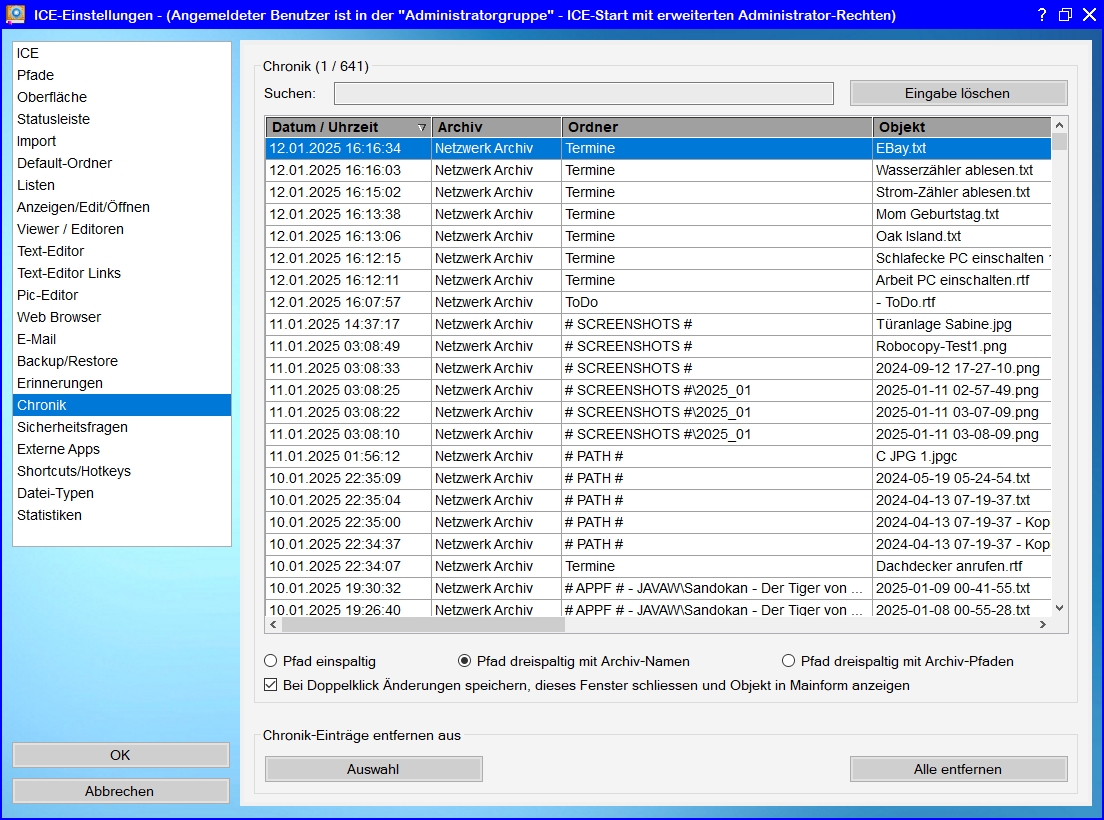Screen dimensions: 1104x820
Task: Select the 2025-01-09 00-41-55.txt entry
Action: pos(962,588)
